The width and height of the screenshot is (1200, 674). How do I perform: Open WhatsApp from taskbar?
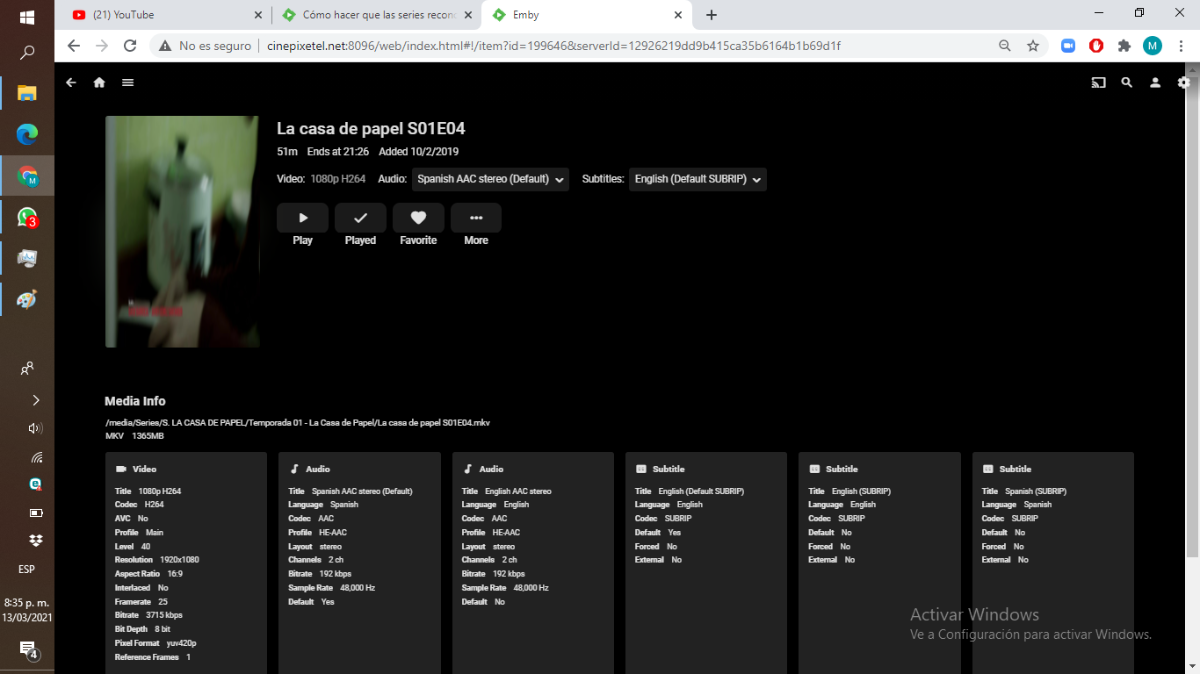coord(27,217)
